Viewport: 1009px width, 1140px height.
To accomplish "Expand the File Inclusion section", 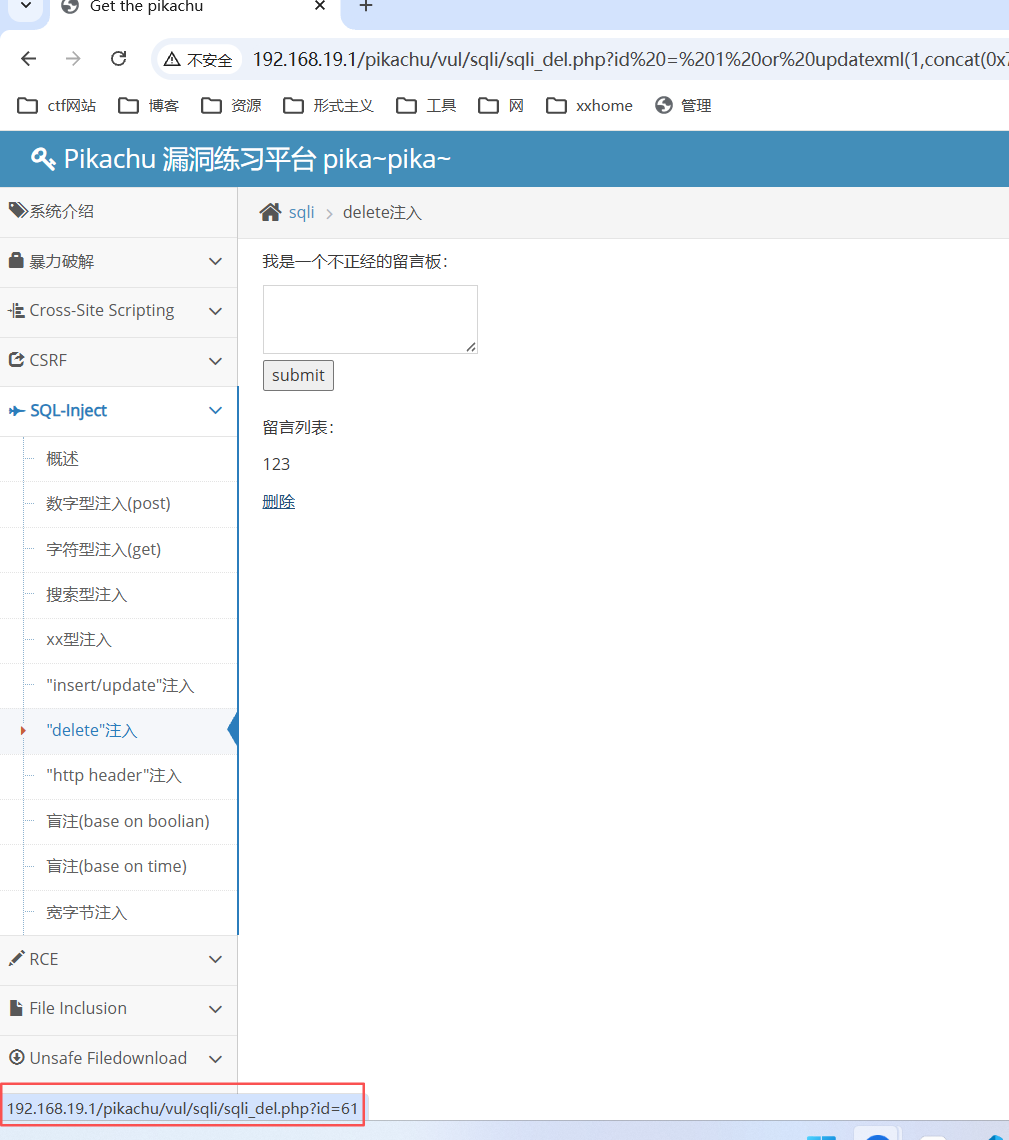I will [x=118, y=1009].
